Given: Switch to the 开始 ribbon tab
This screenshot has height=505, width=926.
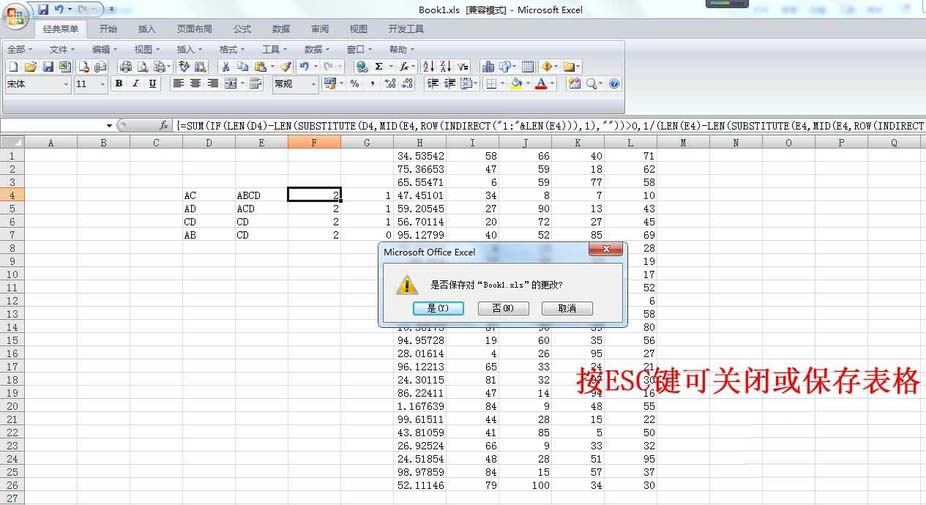Looking at the screenshot, I should tap(108, 29).
